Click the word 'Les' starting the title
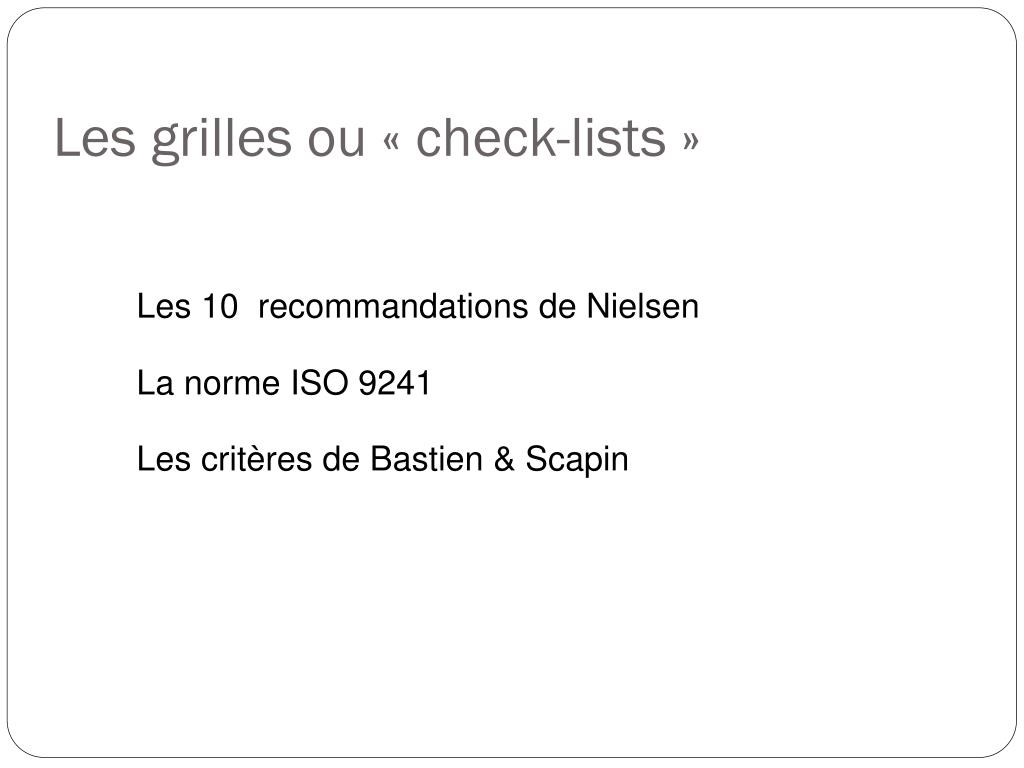Image resolution: width=1024 pixels, height=768 pixels. point(95,137)
